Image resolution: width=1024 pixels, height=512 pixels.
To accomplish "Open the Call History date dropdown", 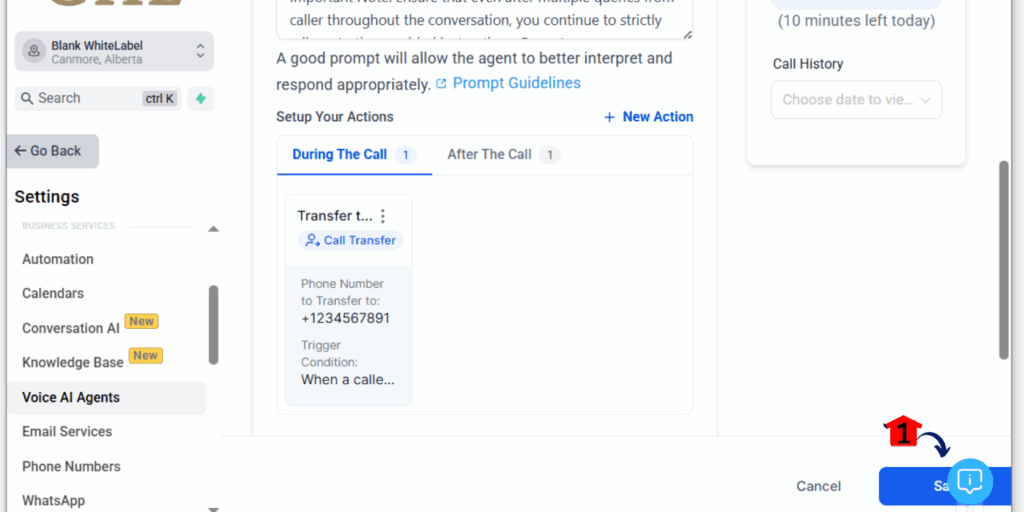I will 856,100.
